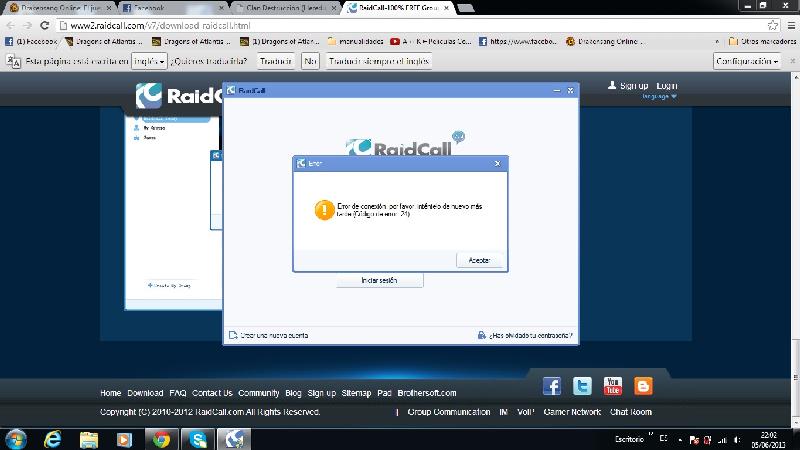Open the Drakensang Online bookmark

[604, 41]
